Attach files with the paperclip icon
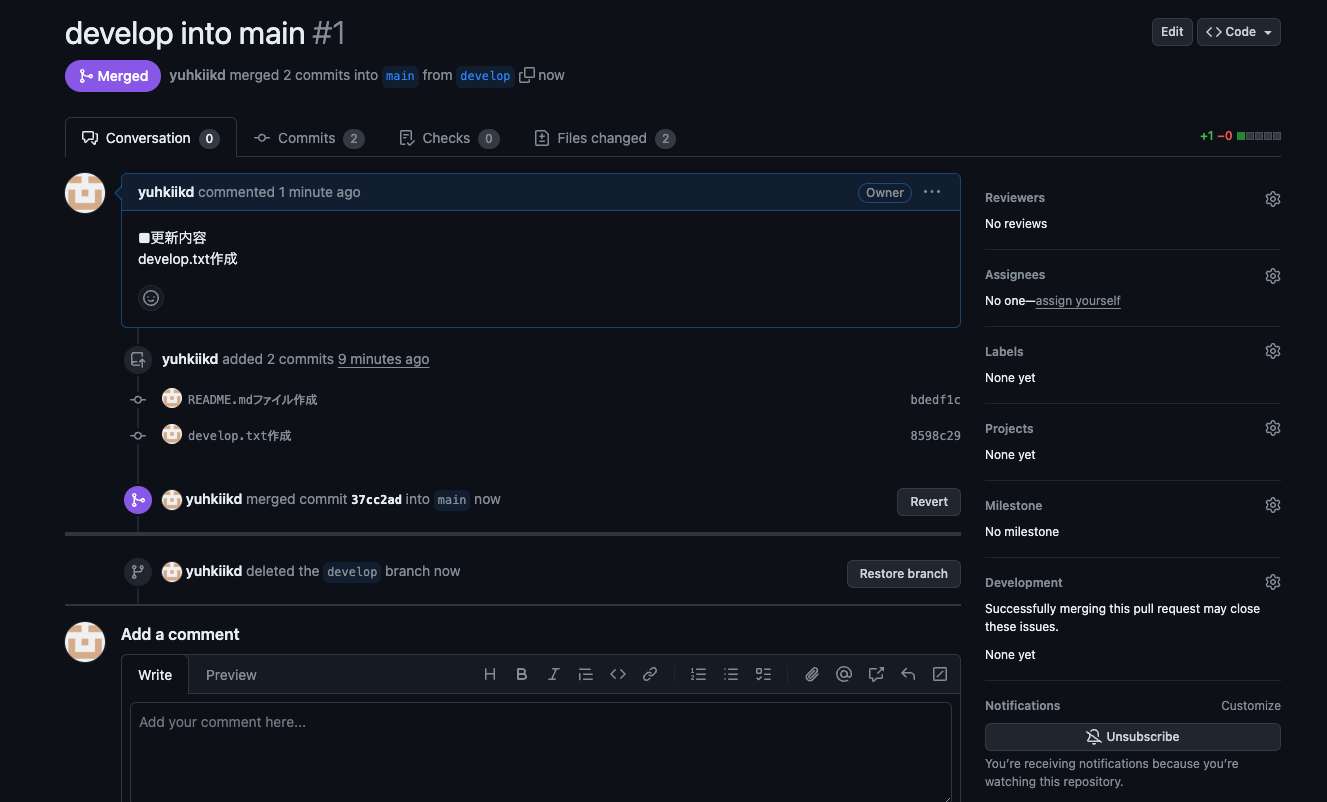This screenshot has width=1327, height=802. pos(812,675)
